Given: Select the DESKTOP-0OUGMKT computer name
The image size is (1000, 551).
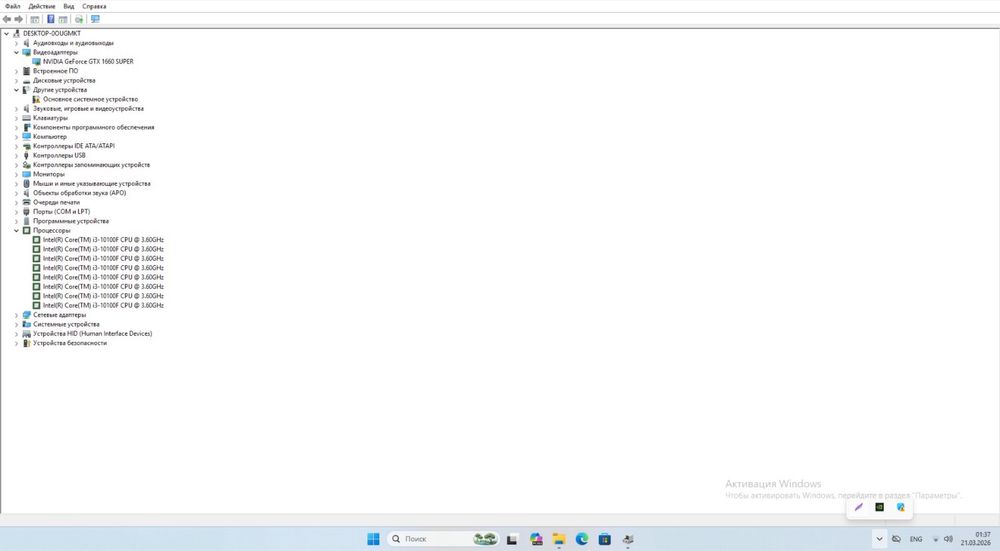Looking at the screenshot, I should (52, 33).
